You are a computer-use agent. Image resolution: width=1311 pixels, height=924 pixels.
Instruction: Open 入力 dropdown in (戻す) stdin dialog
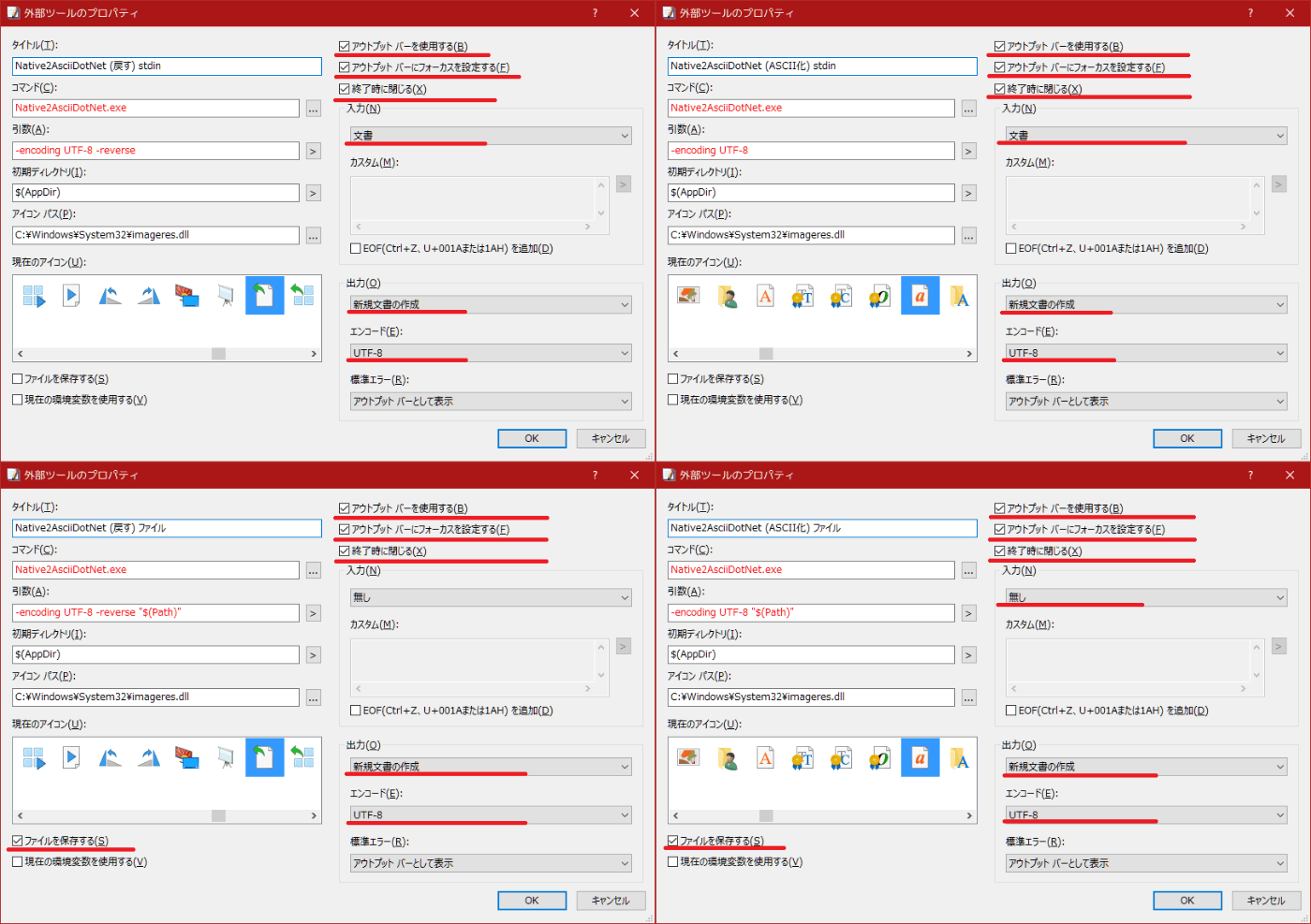(491, 136)
